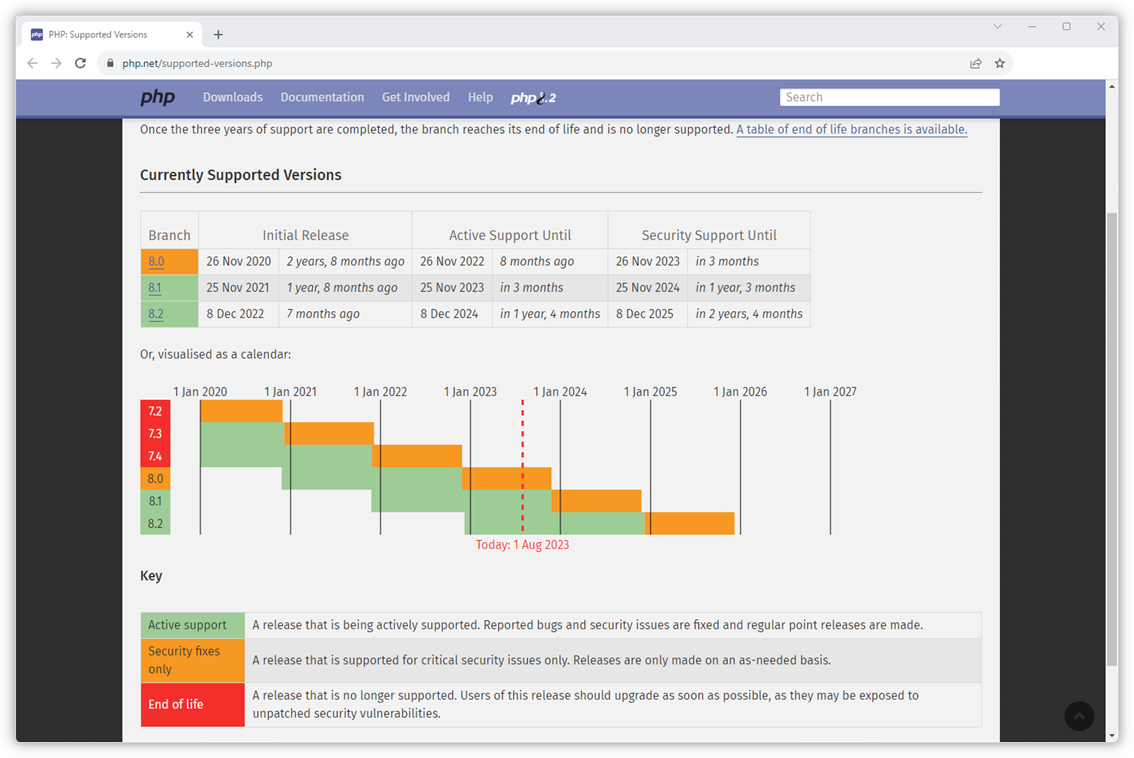Screen dimensions: 1134x758
Task: Open the Documentation menu item
Action: coord(323,97)
